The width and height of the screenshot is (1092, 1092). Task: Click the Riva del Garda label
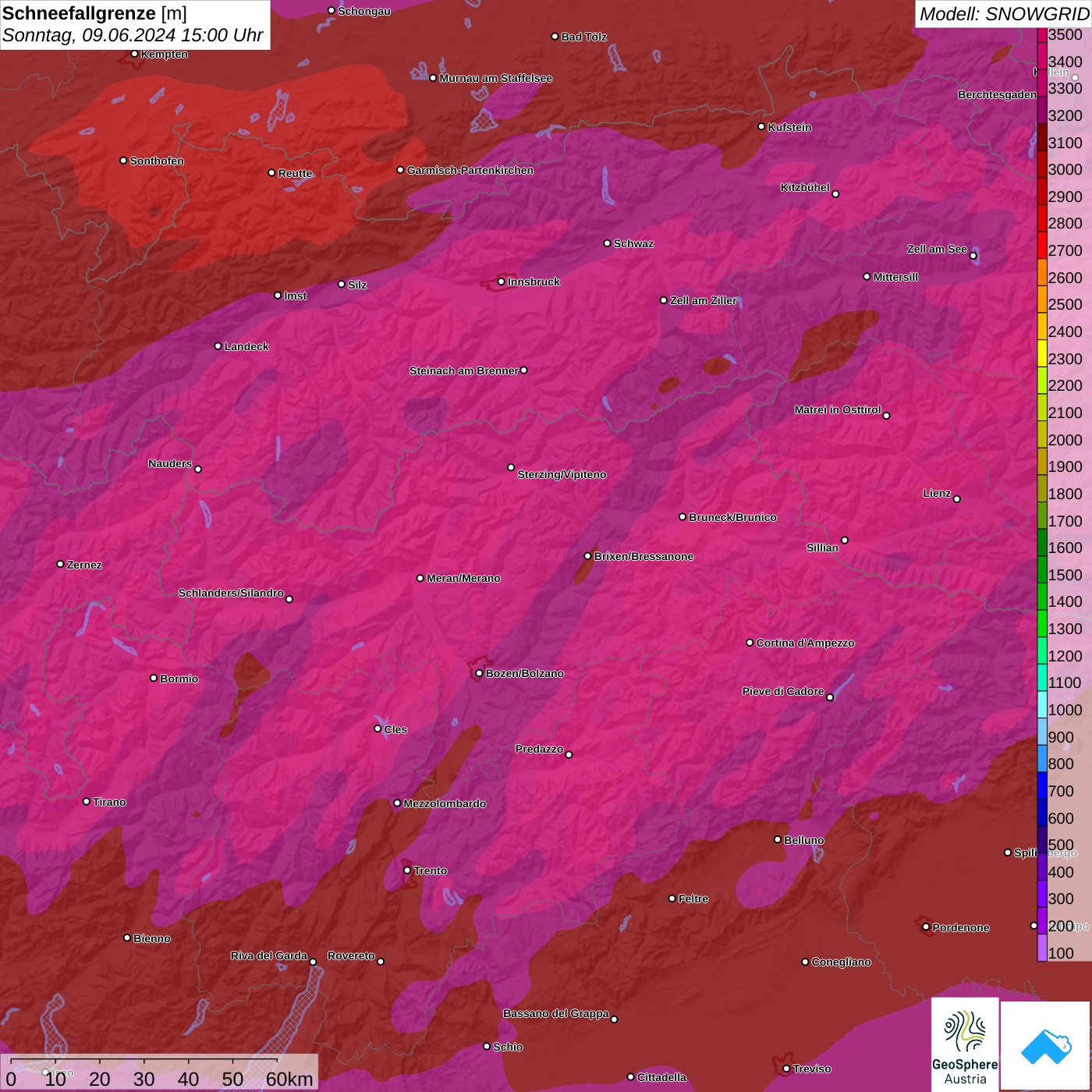[268, 955]
